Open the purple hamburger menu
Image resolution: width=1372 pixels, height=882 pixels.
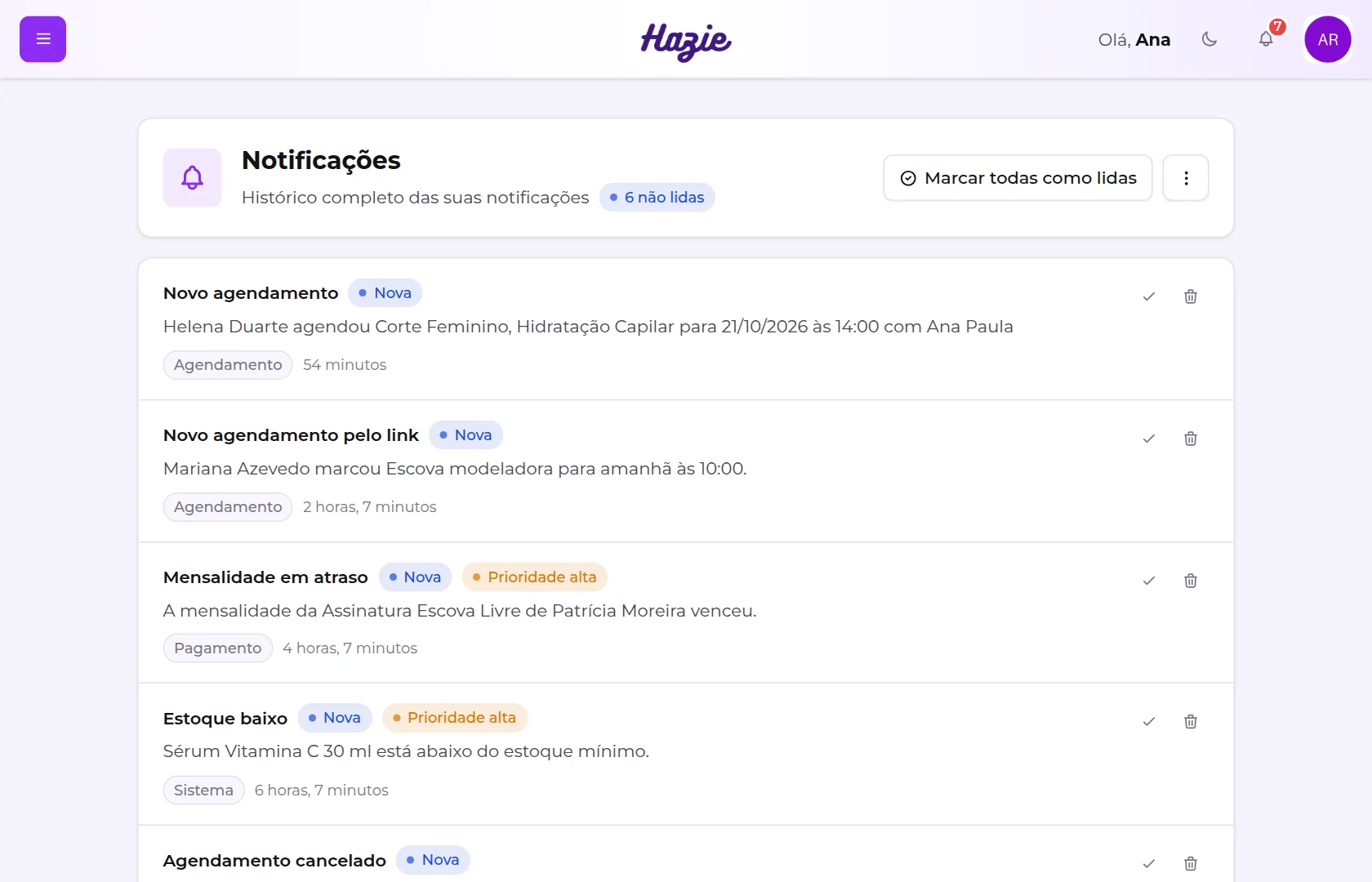click(x=42, y=39)
